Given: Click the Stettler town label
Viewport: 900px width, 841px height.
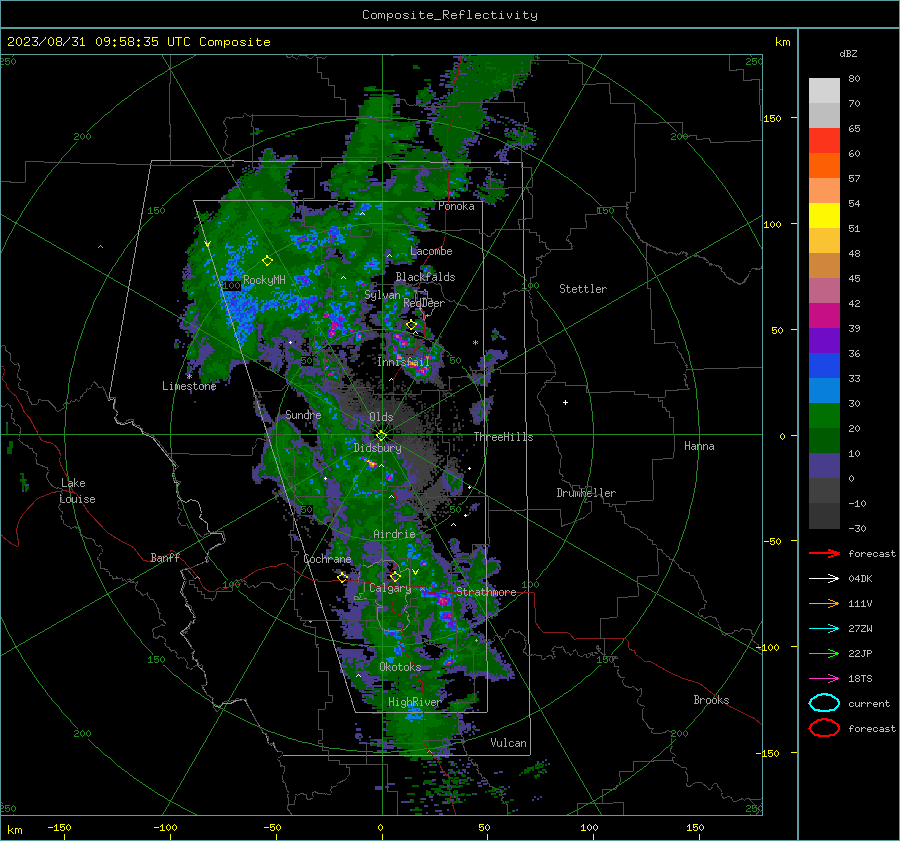Looking at the screenshot, I should [x=583, y=289].
